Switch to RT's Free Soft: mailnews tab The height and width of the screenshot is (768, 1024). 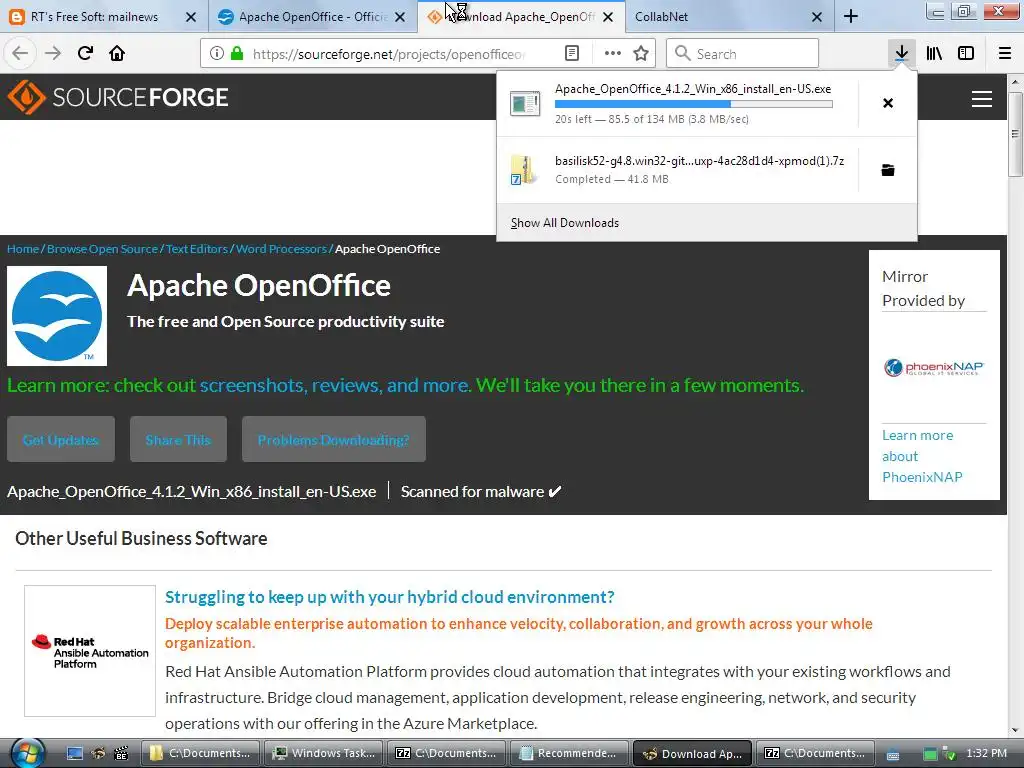[95, 17]
